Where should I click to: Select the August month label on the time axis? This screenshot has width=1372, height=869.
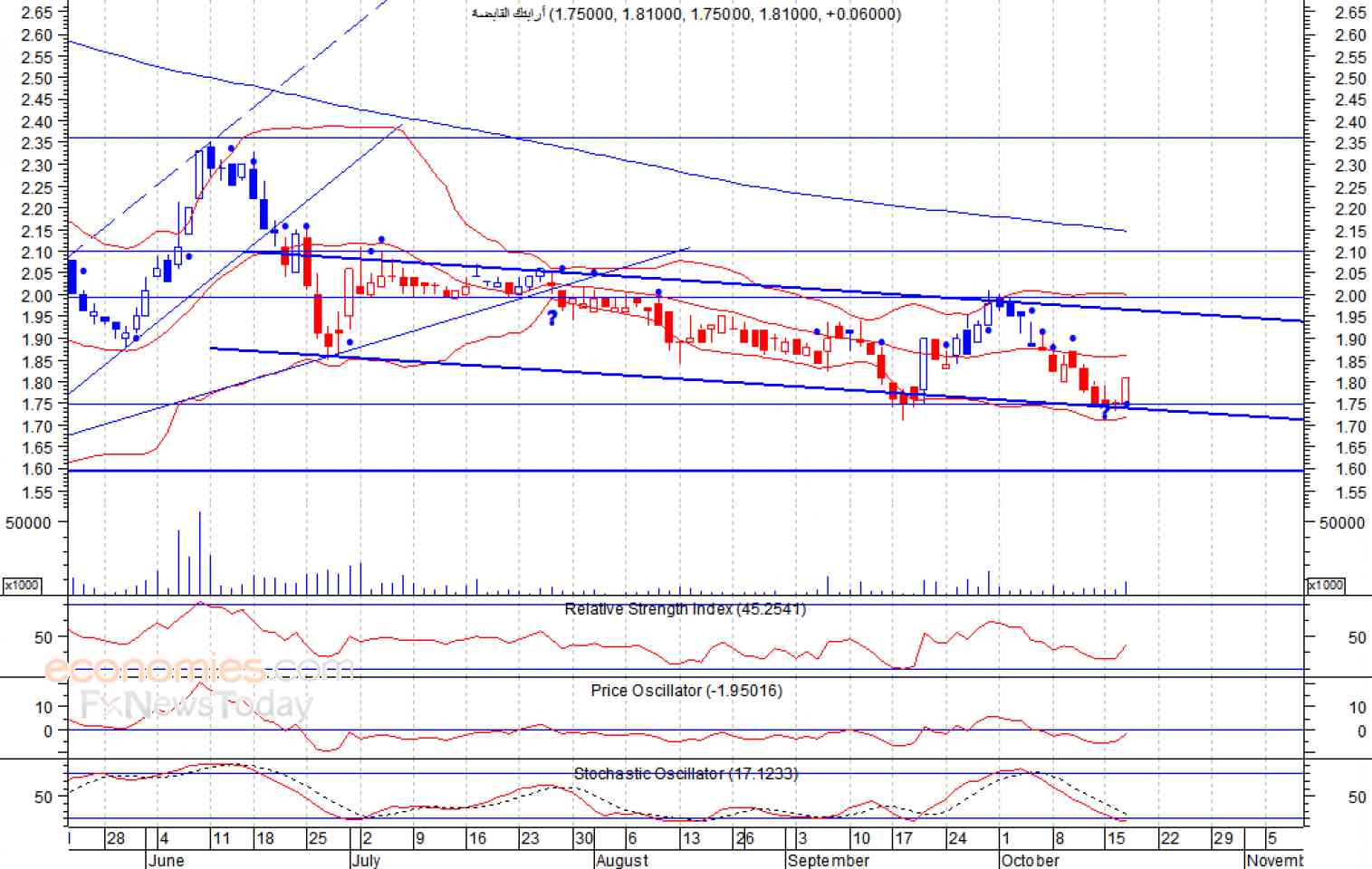pyautogui.click(x=622, y=860)
